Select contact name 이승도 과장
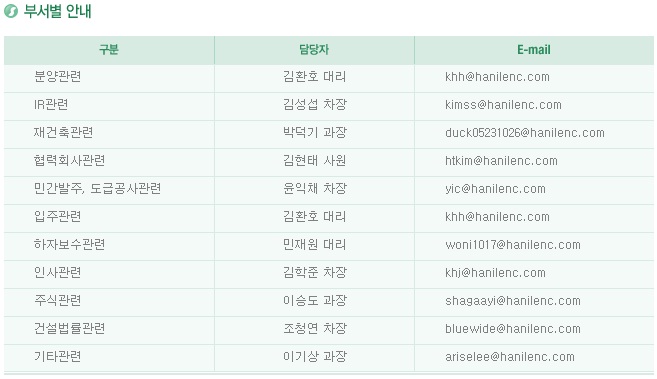This screenshot has height=379, width=657. pyautogui.click(x=315, y=301)
